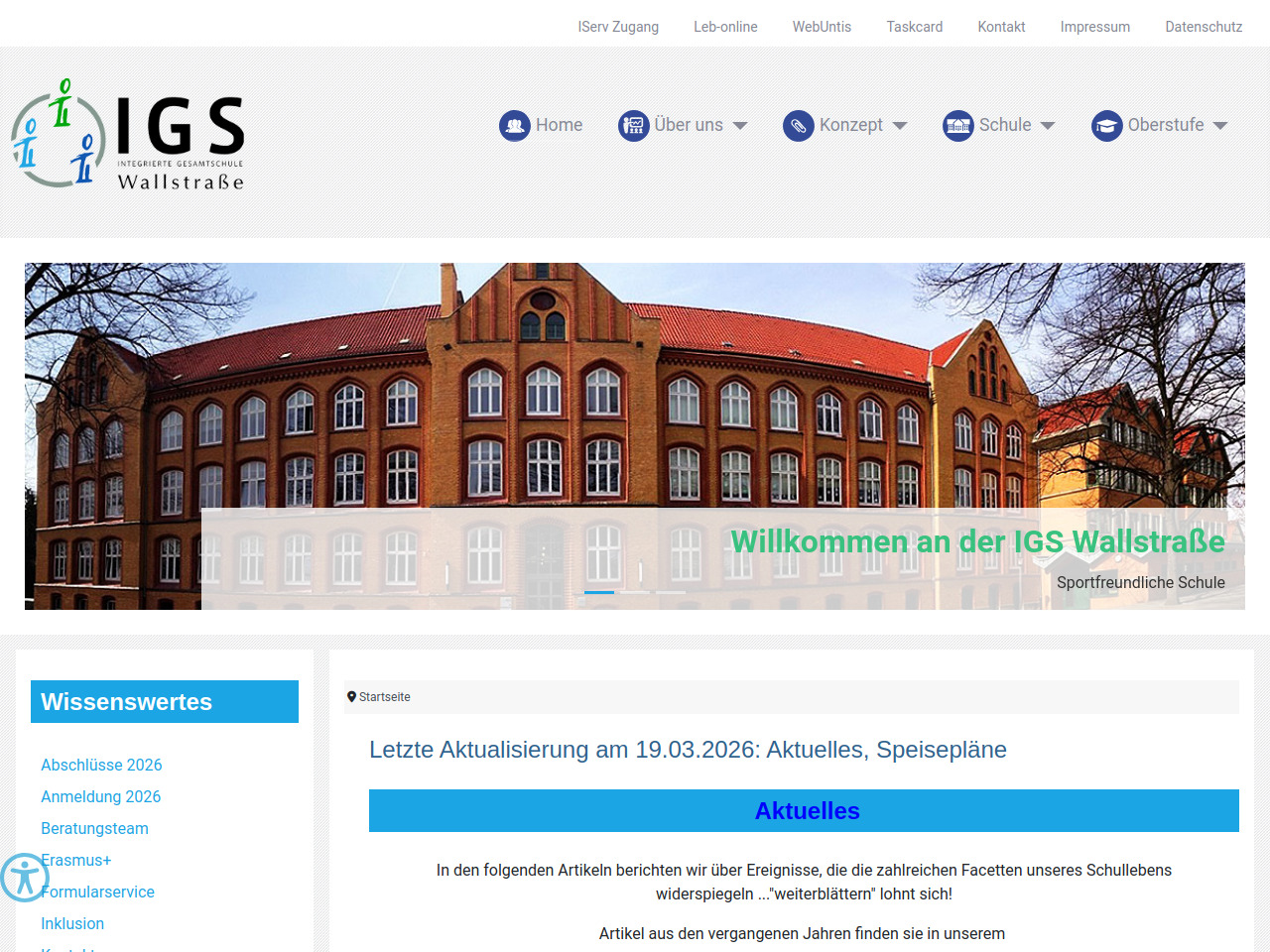Click the school building banner image

[635, 397]
